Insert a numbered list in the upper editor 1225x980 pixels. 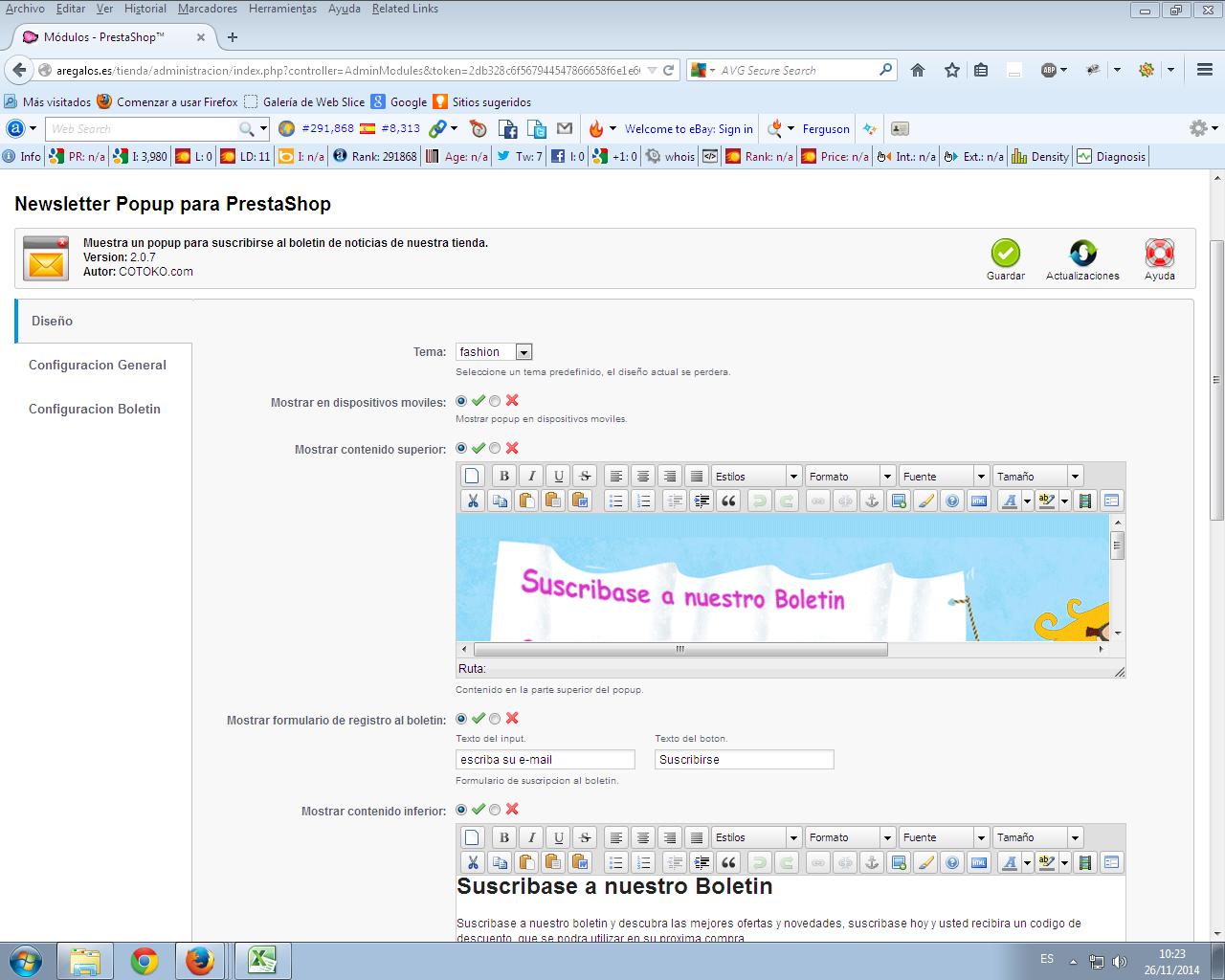click(x=643, y=501)
